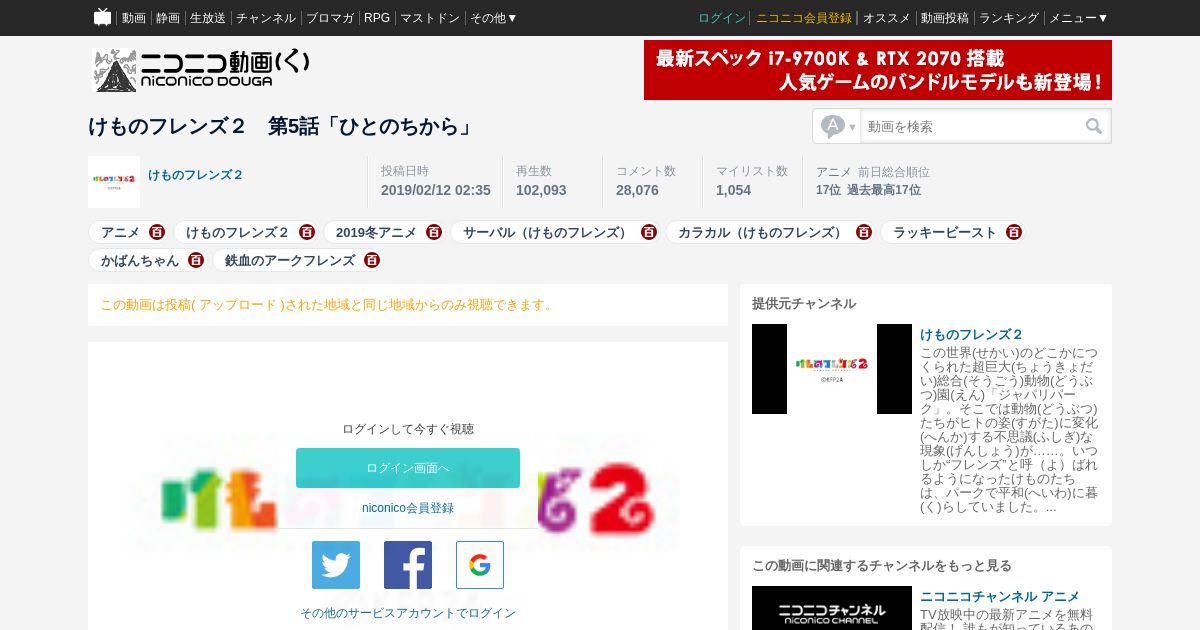Select the アニメ tag
Image resolution: width=1200 pixels, height=630 pixels.
point(120,232)
